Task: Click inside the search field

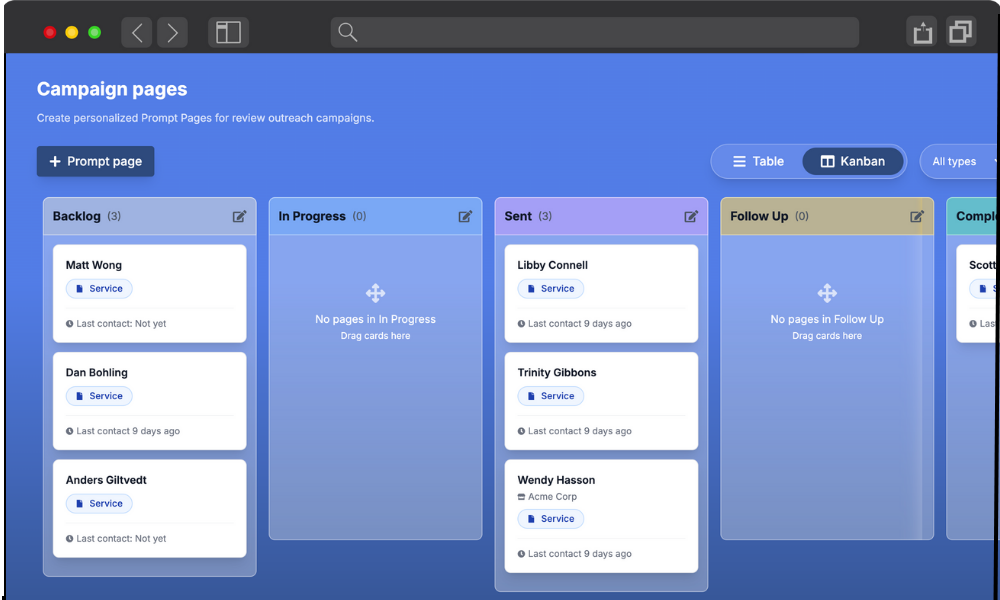Action: [594, 31]
